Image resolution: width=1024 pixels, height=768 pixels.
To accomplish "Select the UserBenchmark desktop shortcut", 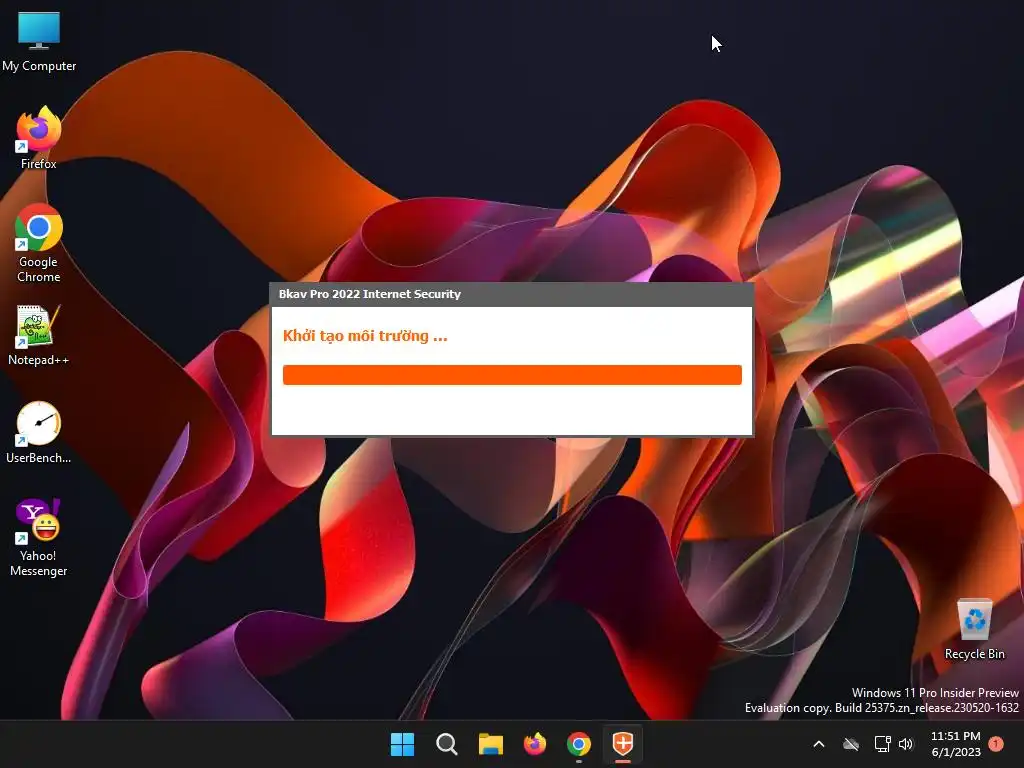I will pos(39,432).
